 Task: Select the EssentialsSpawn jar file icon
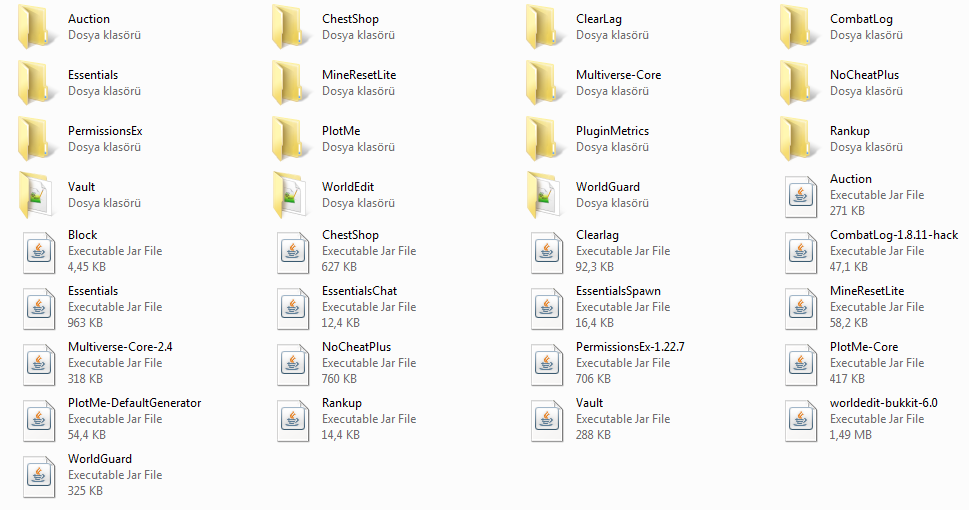[547, 308]
